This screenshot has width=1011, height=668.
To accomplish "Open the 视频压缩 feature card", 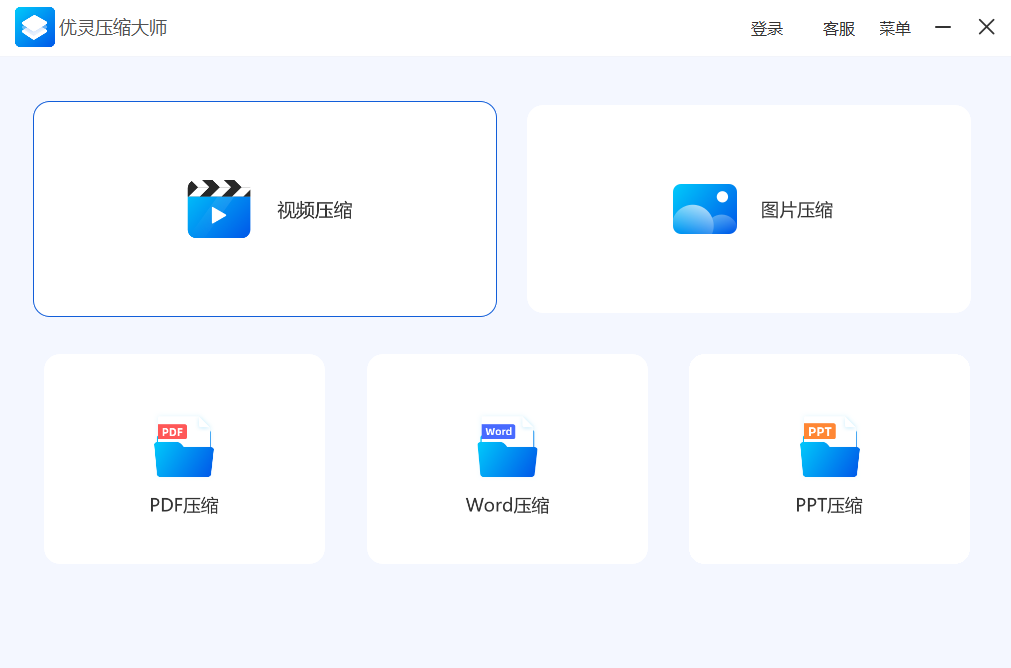I will coord(265,208).
